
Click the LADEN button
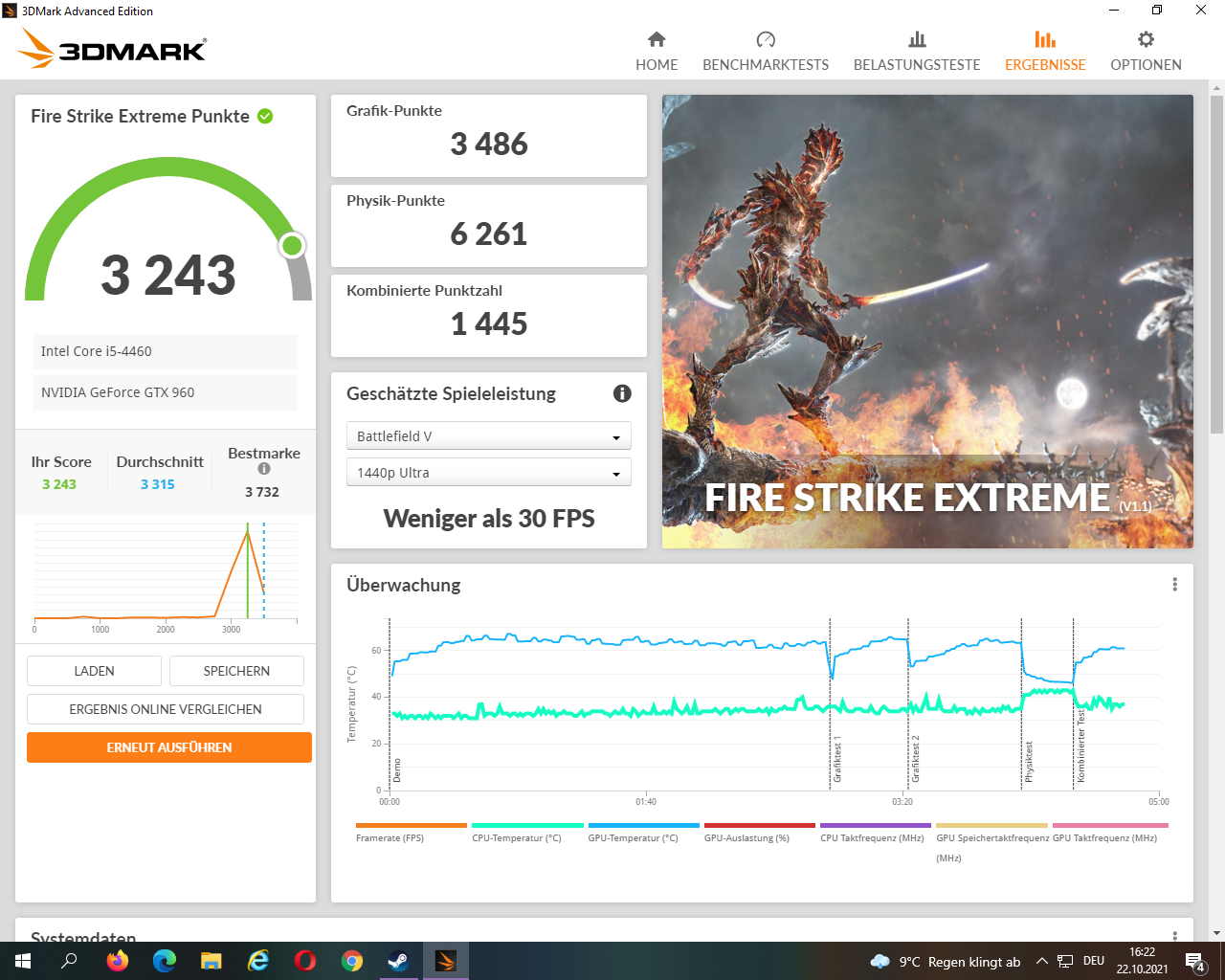coord(94,671)
